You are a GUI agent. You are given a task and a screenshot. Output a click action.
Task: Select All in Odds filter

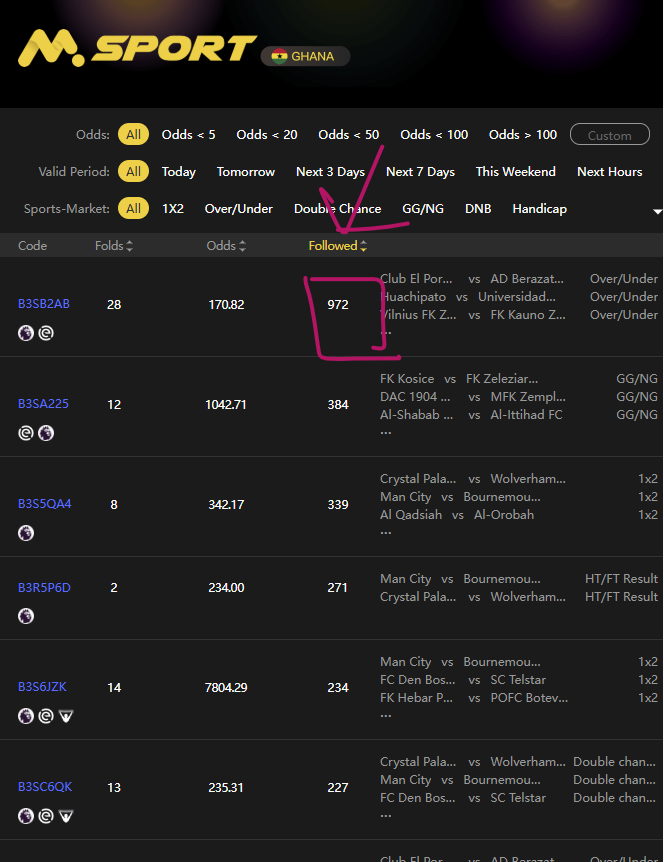[x=134, y=135]
